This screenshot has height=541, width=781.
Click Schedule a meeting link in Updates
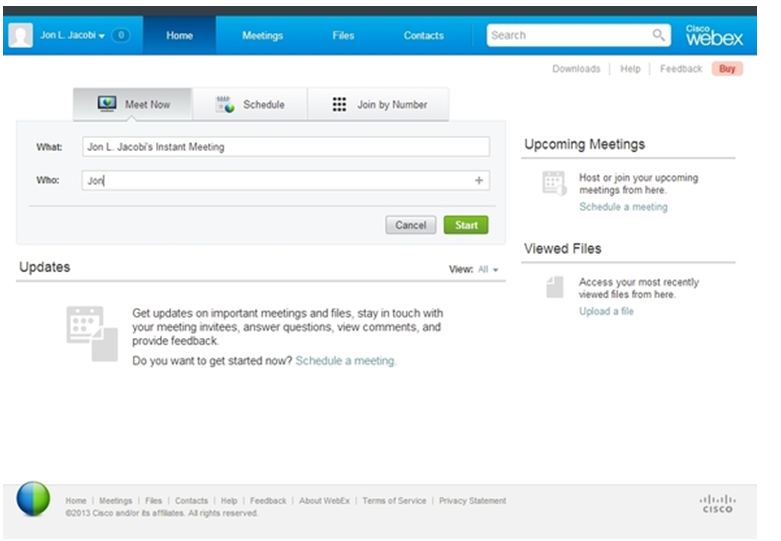[345, 361]
